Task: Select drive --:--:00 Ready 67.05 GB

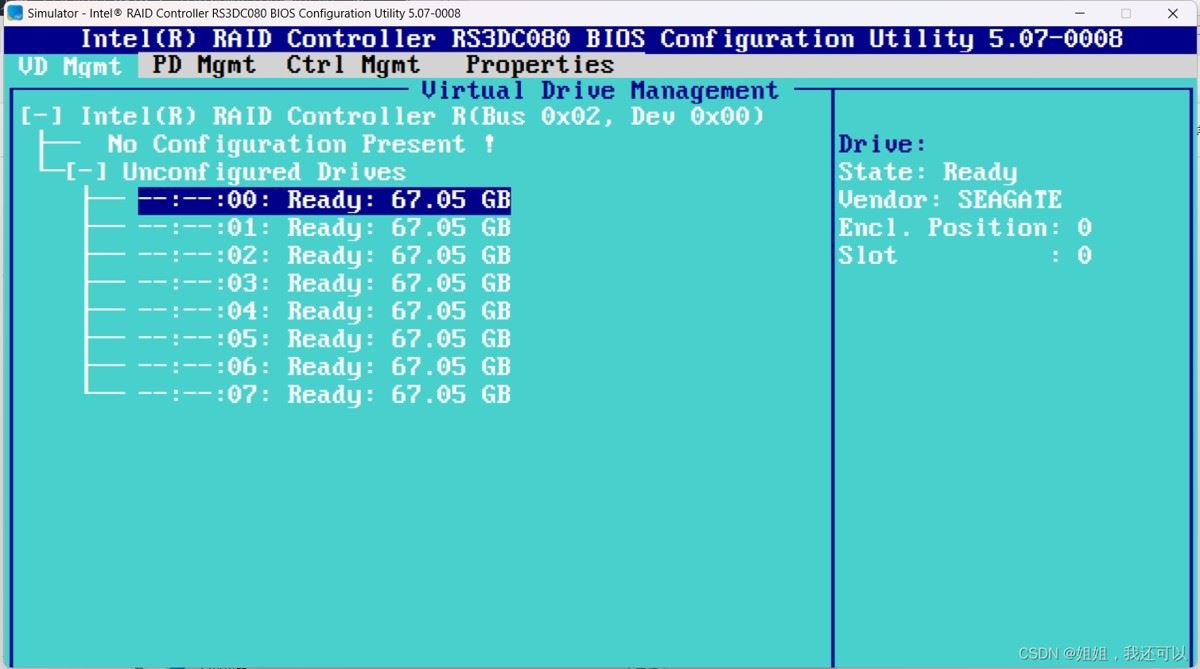Action: [x=324, y=200]
